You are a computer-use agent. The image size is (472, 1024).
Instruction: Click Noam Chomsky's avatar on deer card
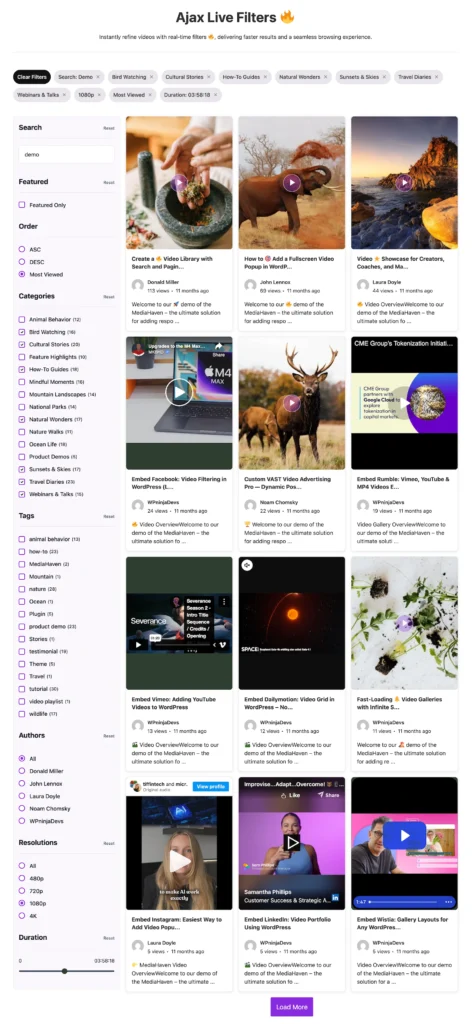tap(250, 505)
